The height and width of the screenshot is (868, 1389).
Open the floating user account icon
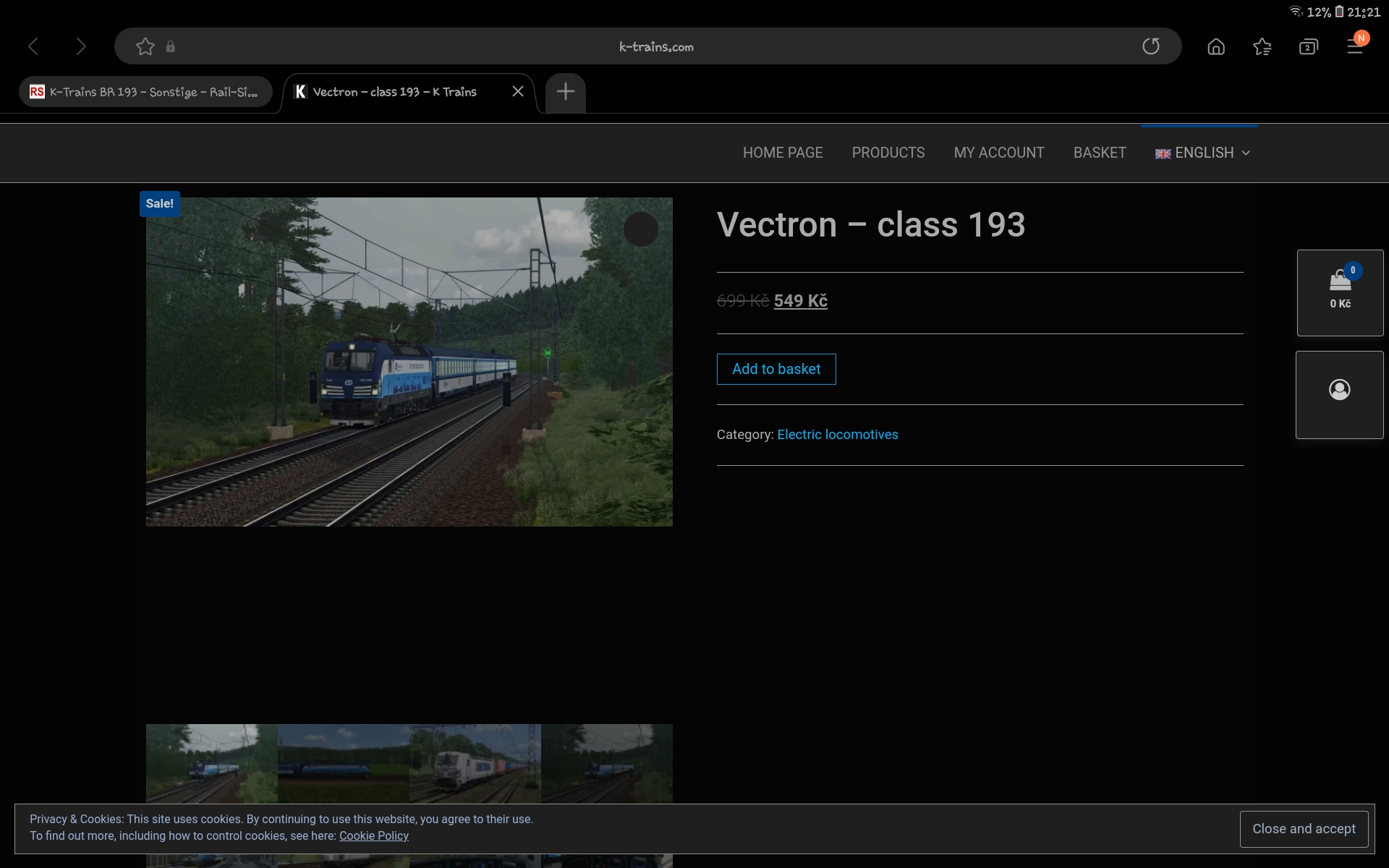(x=1339, y=391)
